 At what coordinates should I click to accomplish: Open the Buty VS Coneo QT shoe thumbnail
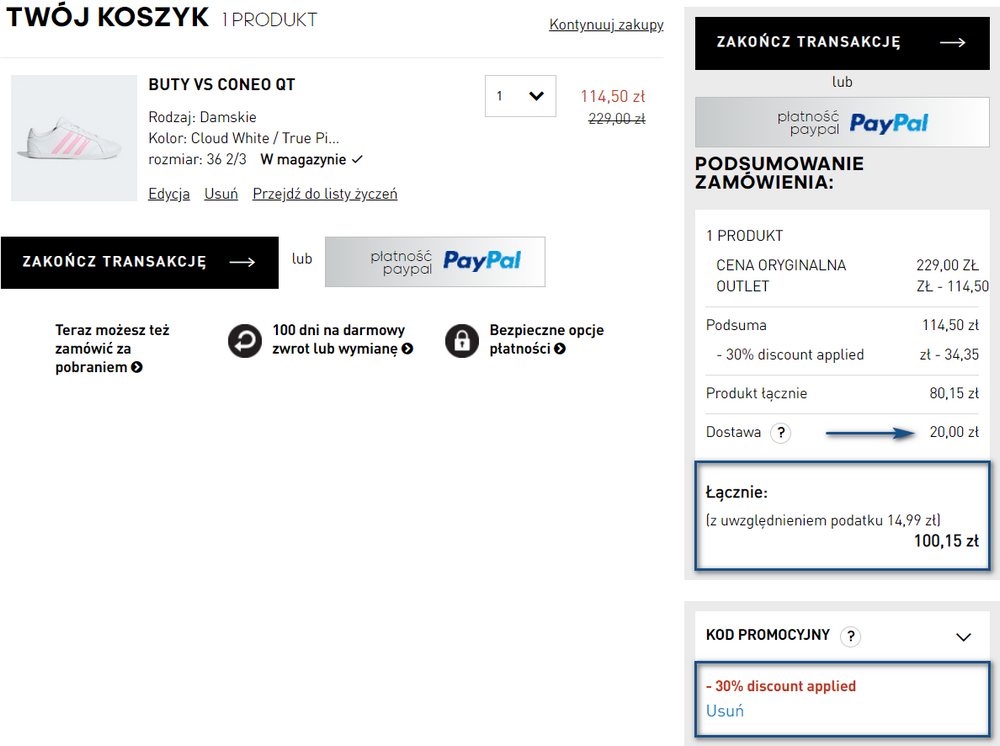(x=74, y=138)
